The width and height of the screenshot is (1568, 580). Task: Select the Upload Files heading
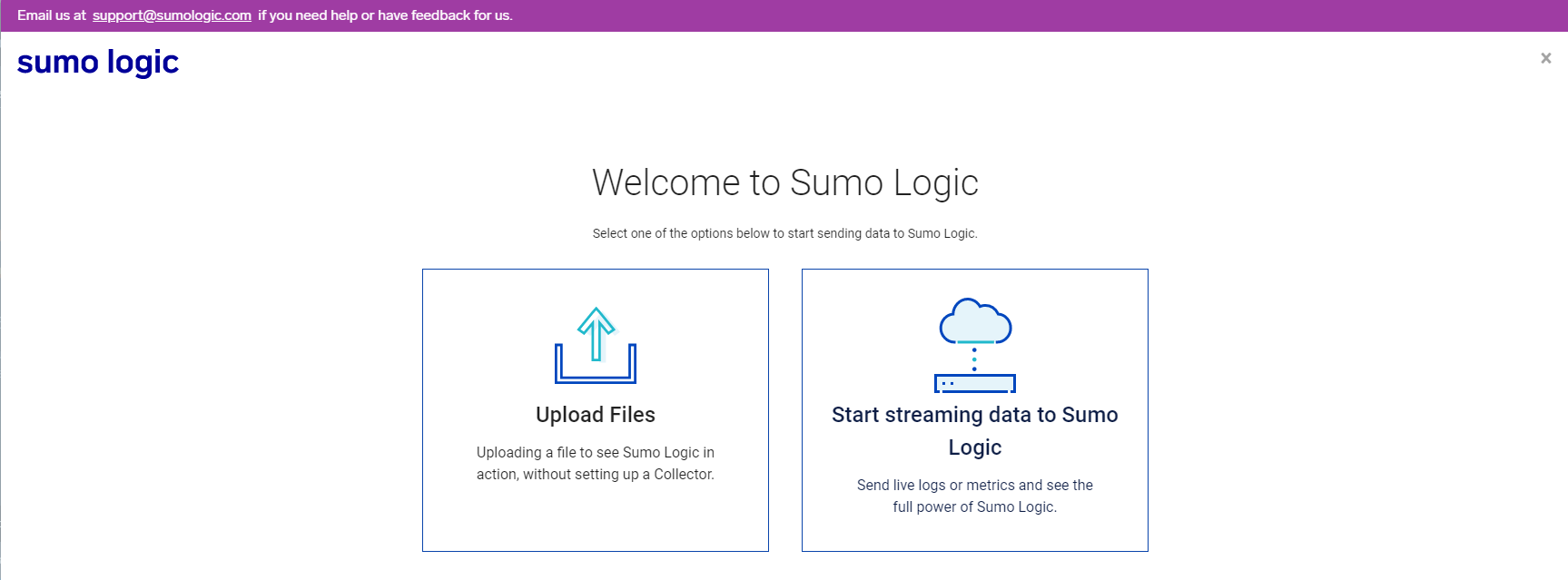point(596,415)
